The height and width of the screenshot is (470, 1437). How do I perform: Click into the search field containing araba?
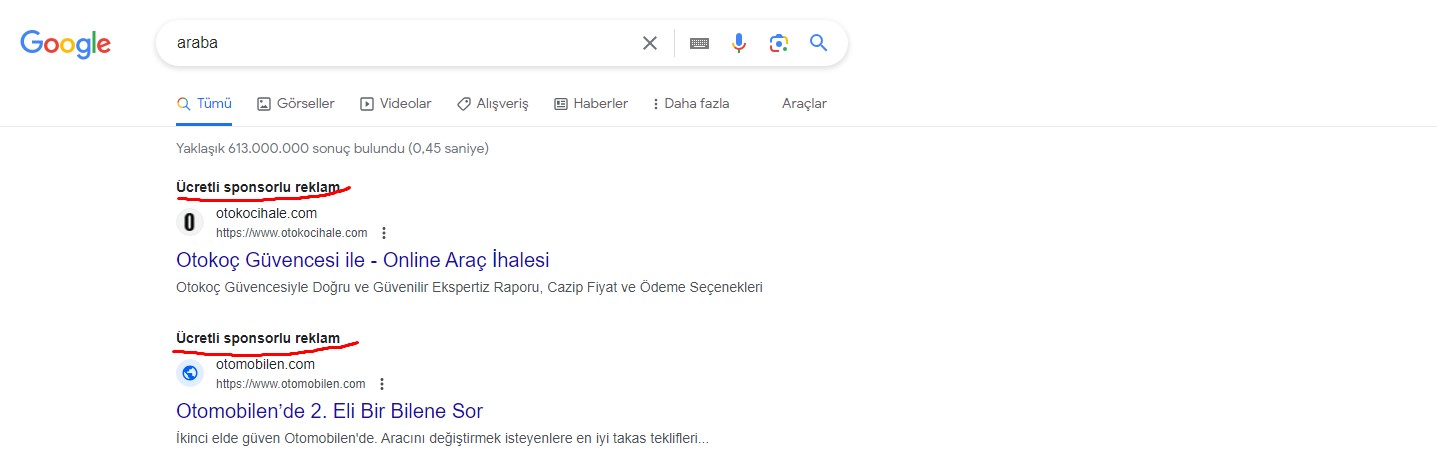(400, 43)
